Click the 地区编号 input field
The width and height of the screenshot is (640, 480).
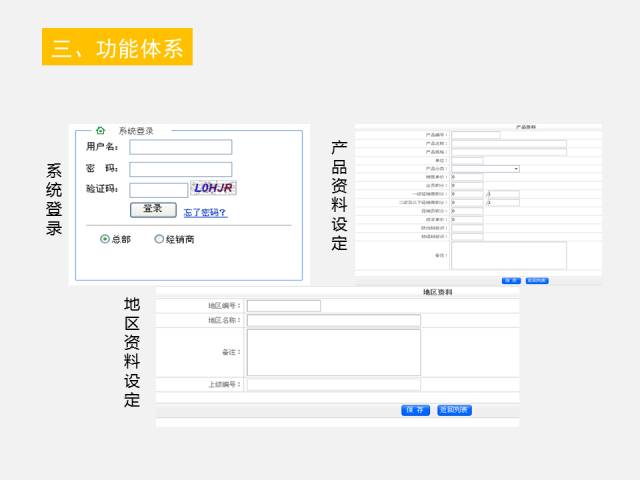coord(283,306)
